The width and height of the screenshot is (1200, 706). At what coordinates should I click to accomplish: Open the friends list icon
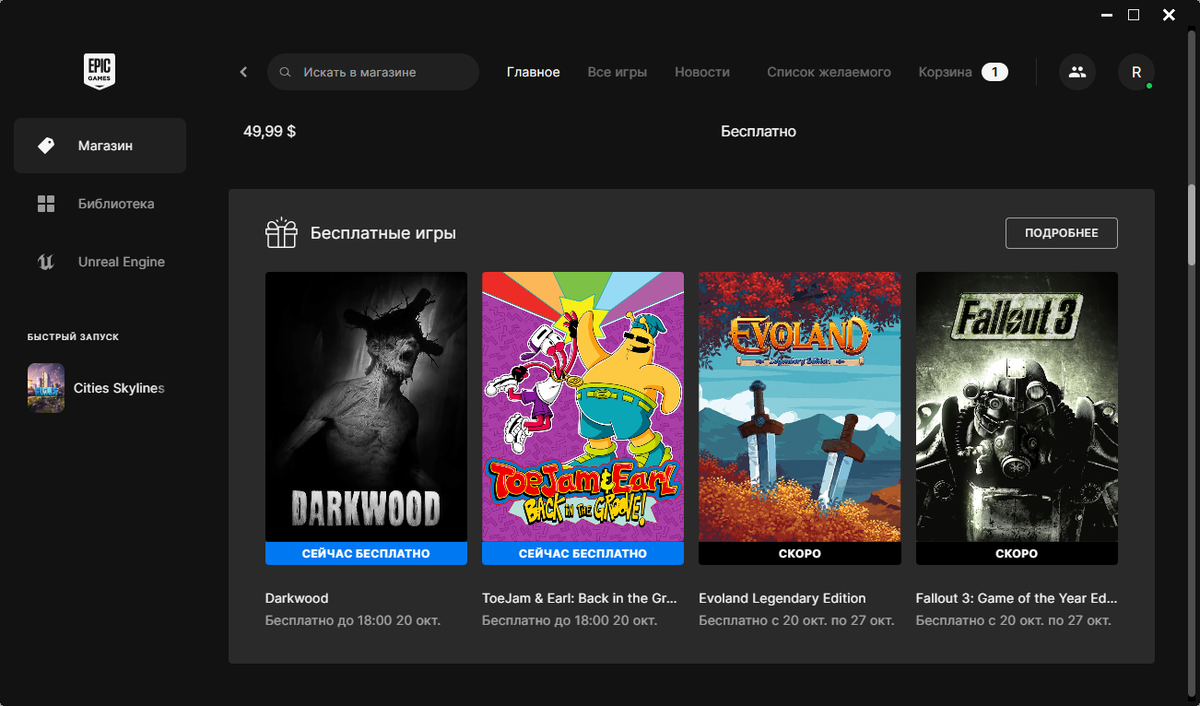1077,72
